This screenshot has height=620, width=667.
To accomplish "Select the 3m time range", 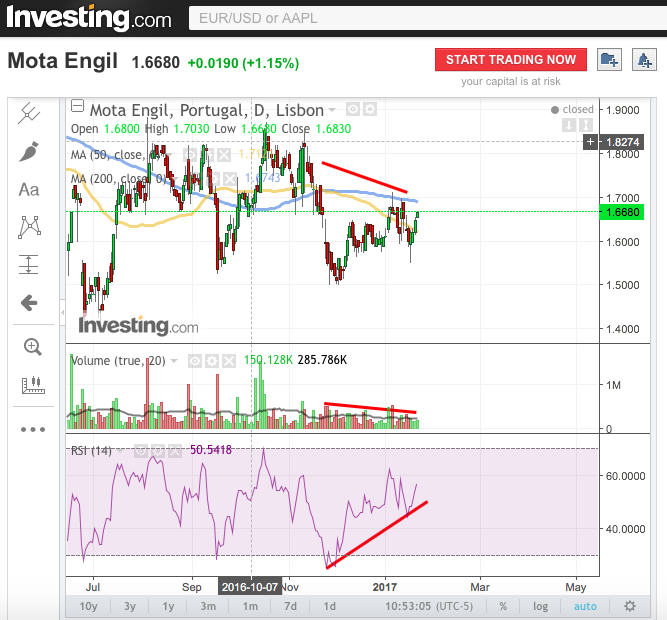I will [x=208, y=606].
